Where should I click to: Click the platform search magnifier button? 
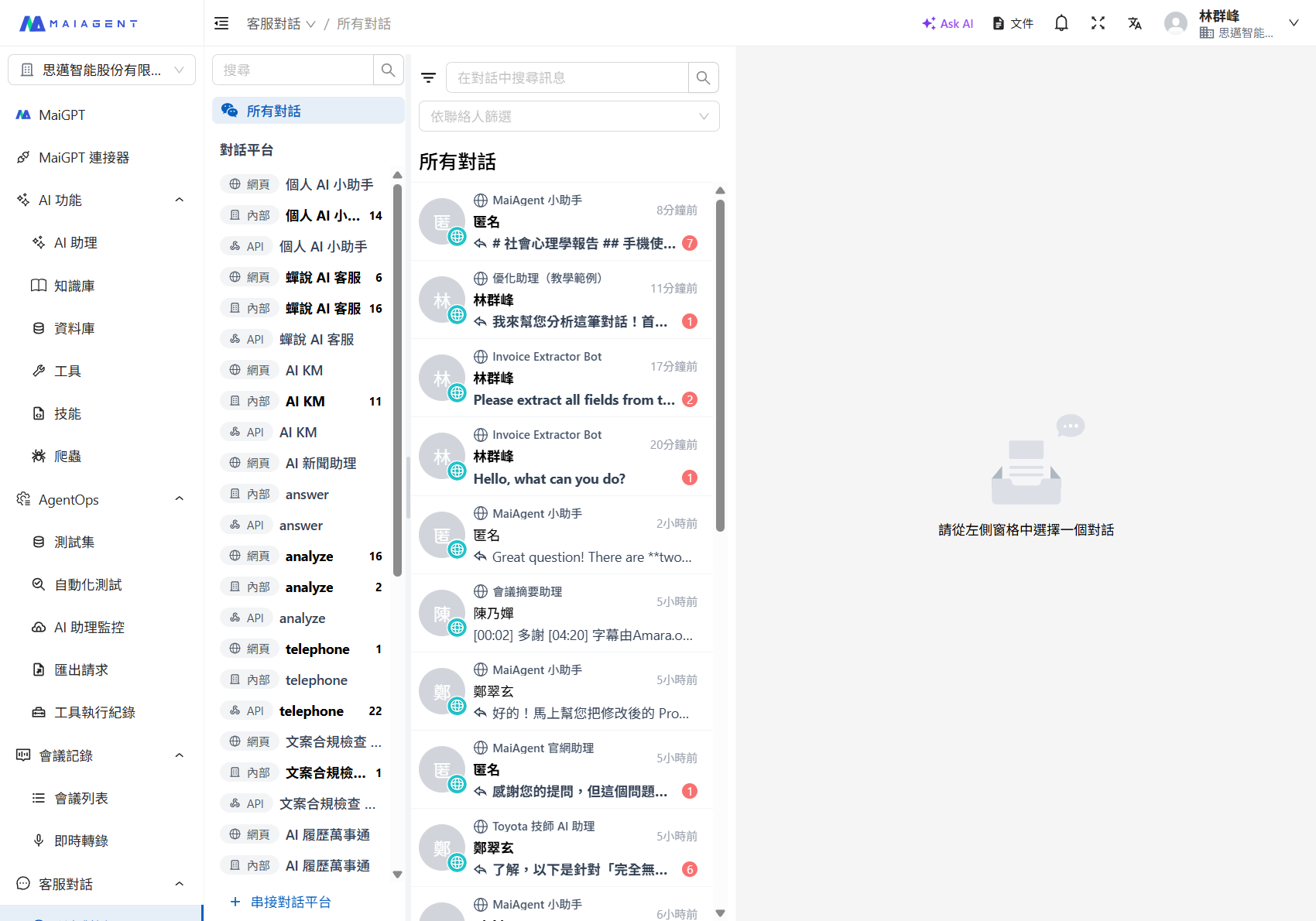coord(388,70)
